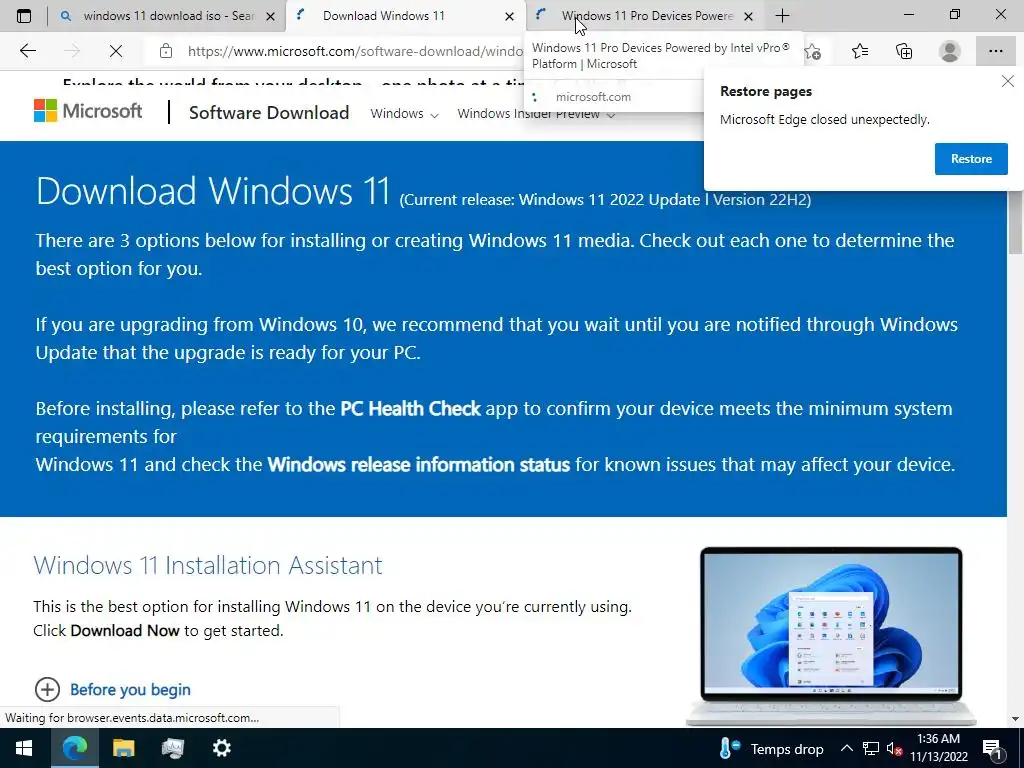1024x768 pixels.
Task: Click the muted volume tray icon
Action: click(895, 748)
